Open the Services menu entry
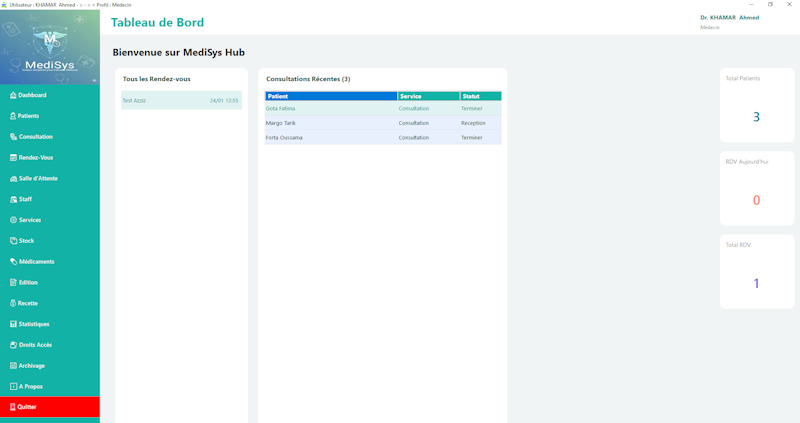This screenshot has height=423, width=800. point(30,220)
